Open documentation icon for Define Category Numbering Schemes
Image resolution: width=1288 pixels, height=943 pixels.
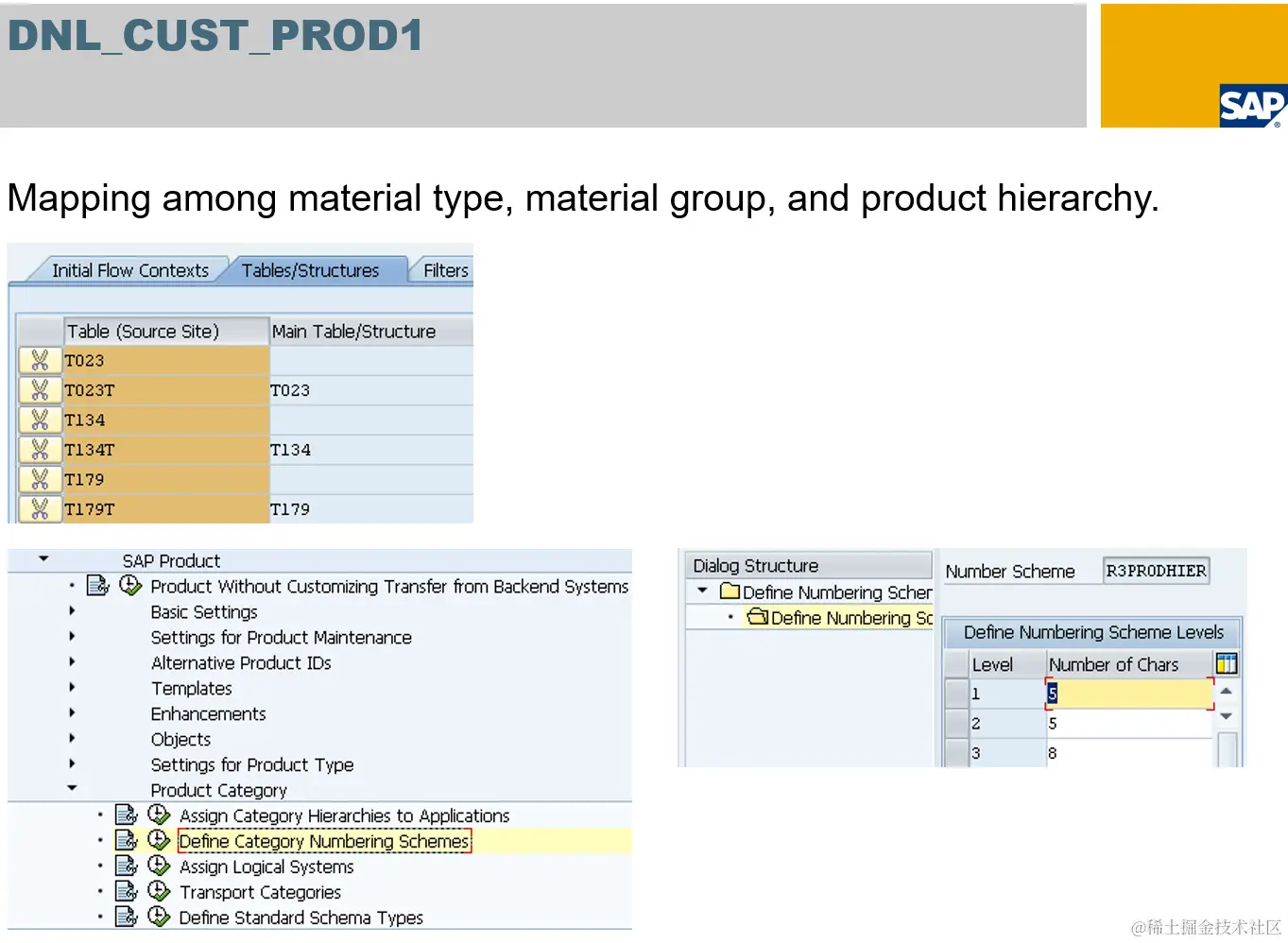point(127,840)
